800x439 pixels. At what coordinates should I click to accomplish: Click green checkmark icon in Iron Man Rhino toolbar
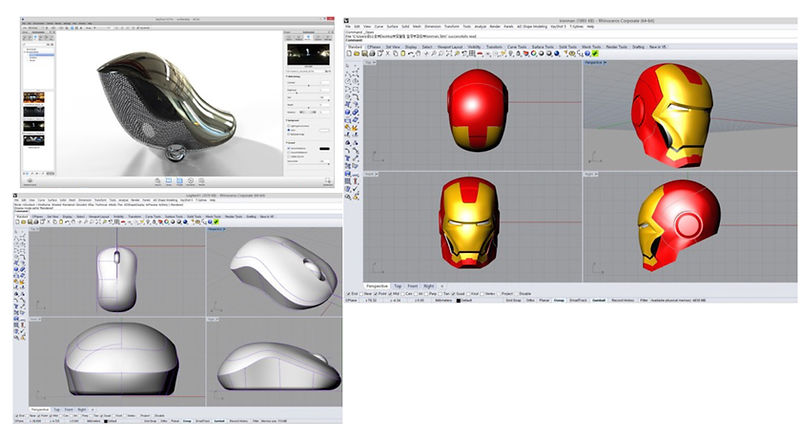tap(595, 53)
